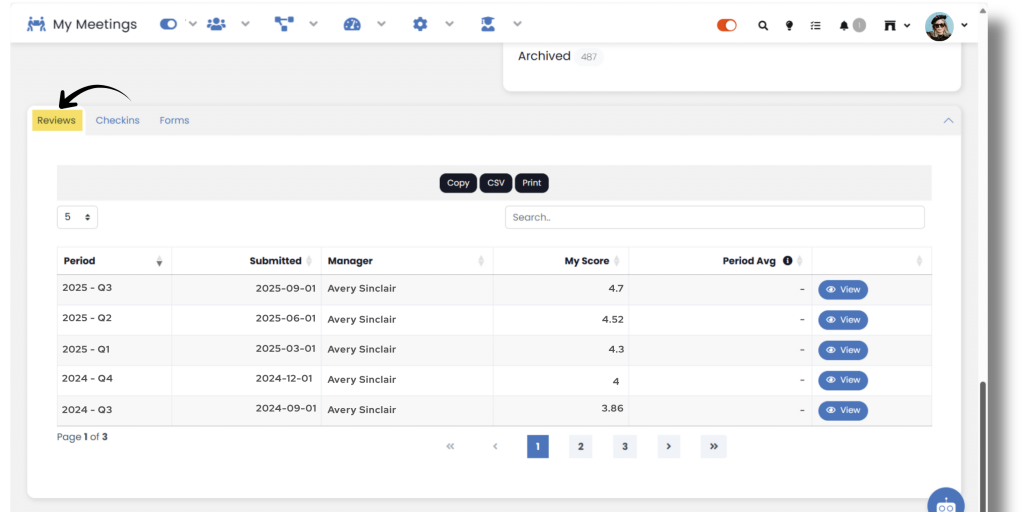The height and width of the screenshot is (512, 1024).
Task: View the 2025 - Q3 review
Action: point(843,290)
